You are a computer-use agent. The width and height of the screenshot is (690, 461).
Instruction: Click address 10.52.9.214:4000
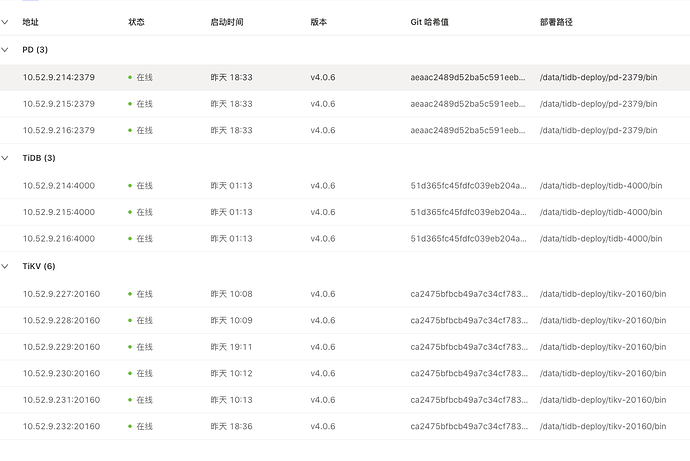59,186
